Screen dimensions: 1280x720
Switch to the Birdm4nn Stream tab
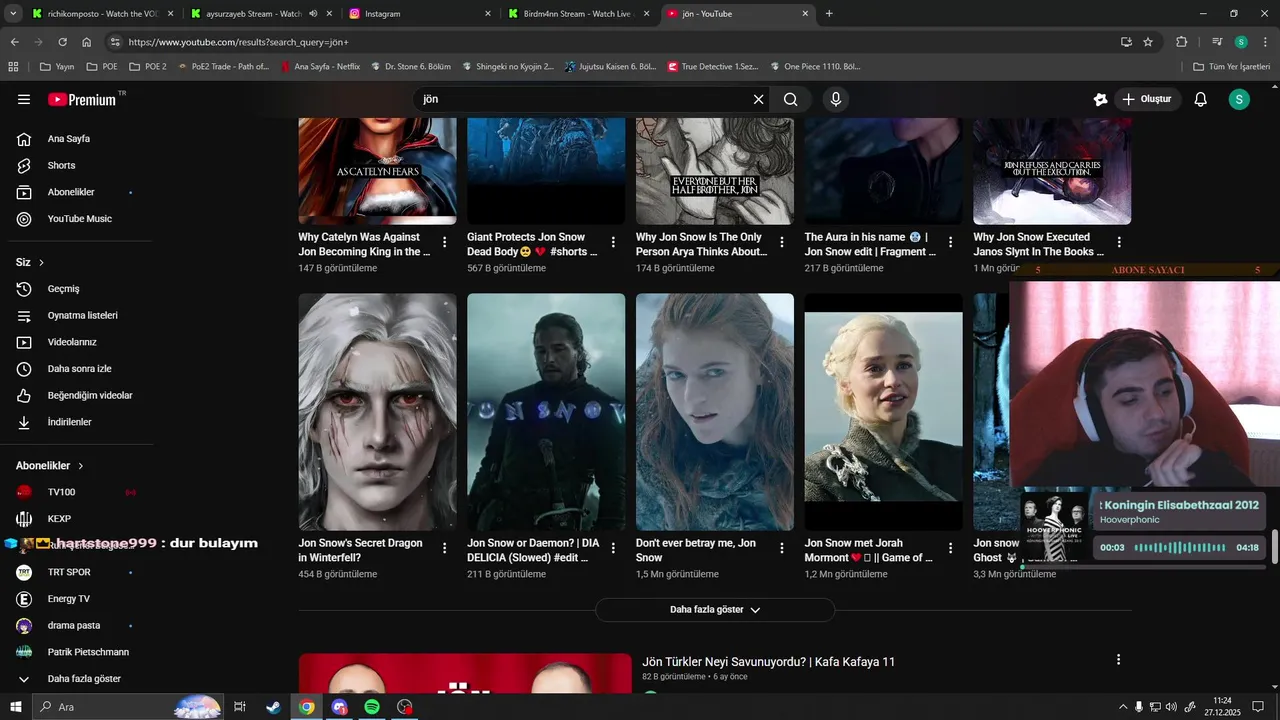click(578, 14)
